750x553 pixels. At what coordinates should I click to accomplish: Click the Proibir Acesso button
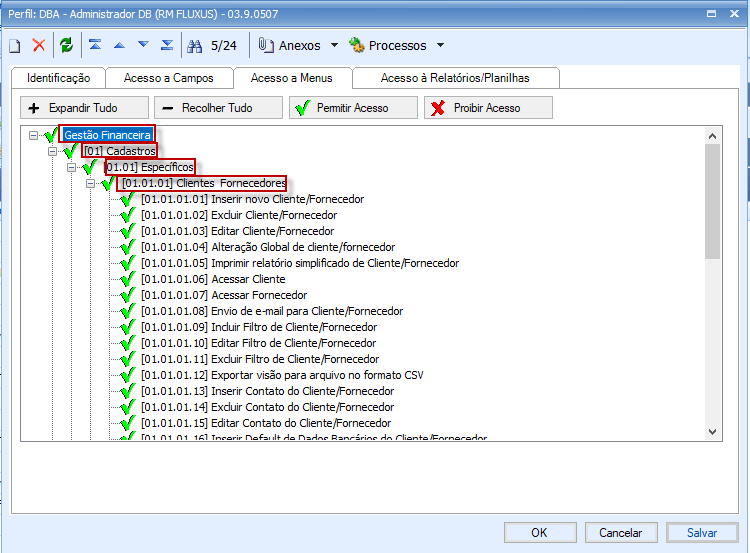pyautogui.click(x=488, y=108)
